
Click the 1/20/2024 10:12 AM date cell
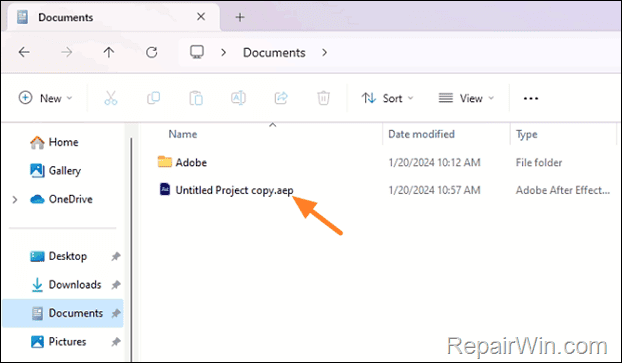click(x=434, y=162)
